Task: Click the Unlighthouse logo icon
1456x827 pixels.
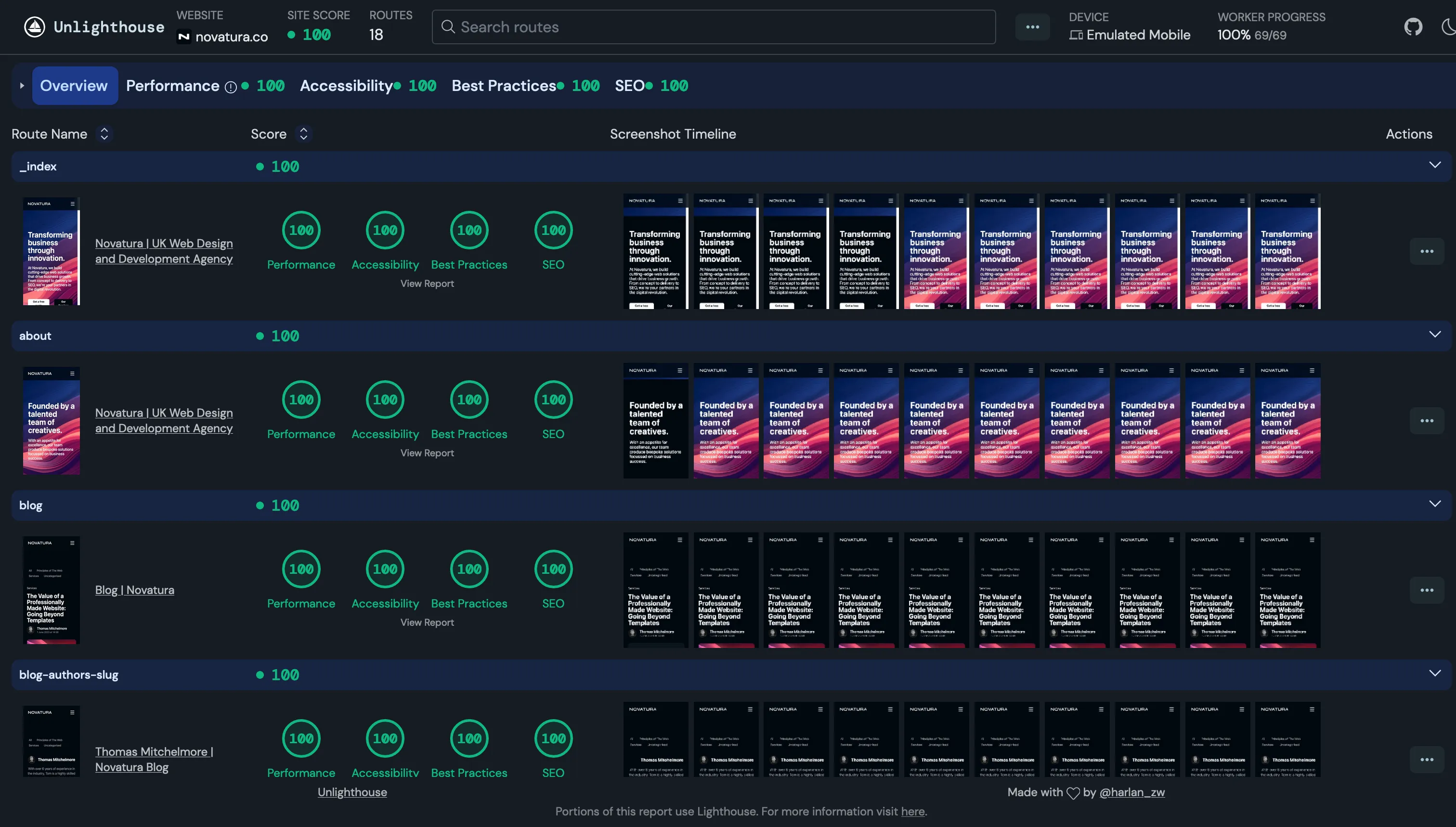Action: [31, 26]
